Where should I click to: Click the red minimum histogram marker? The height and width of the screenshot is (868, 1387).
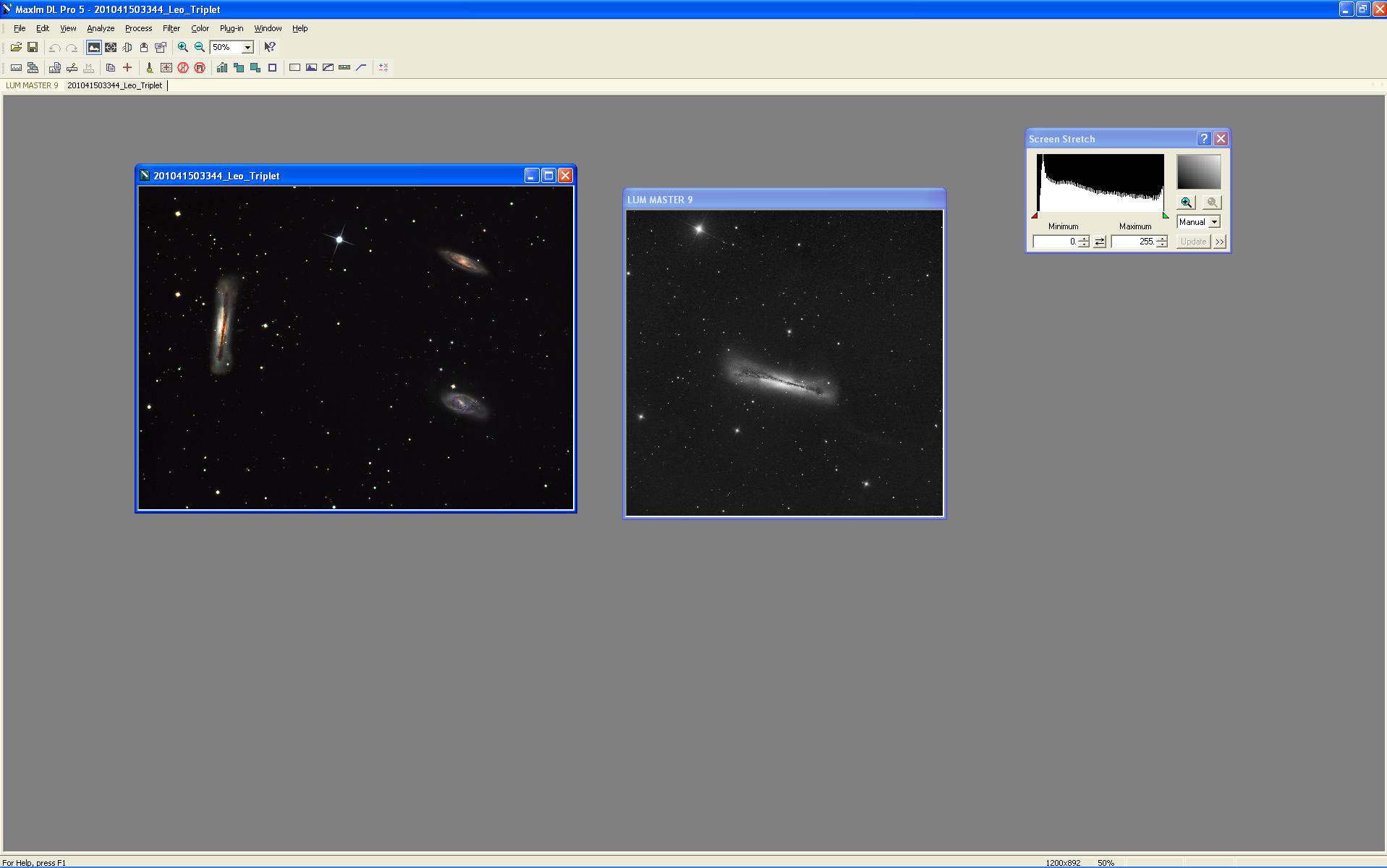pos(1035,216)
